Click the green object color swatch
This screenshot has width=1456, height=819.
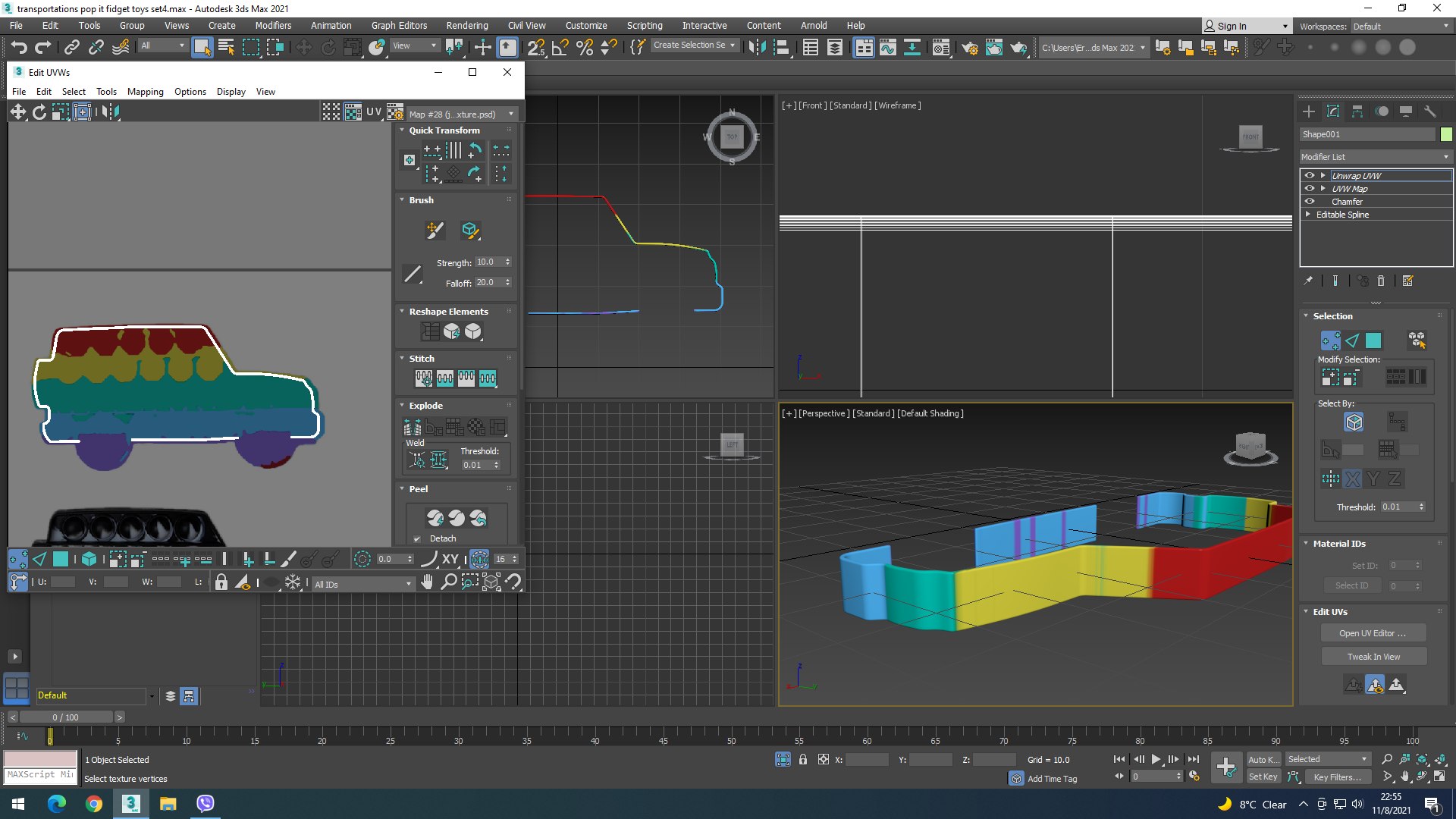coord(1446,134)
